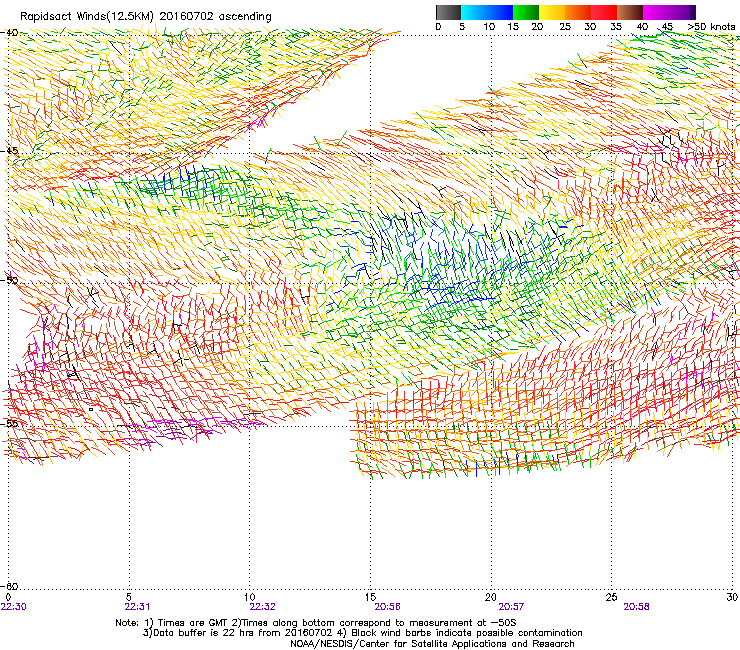Click the '>50 knots' legend label
740x650 pixels.
coord(711,27)
